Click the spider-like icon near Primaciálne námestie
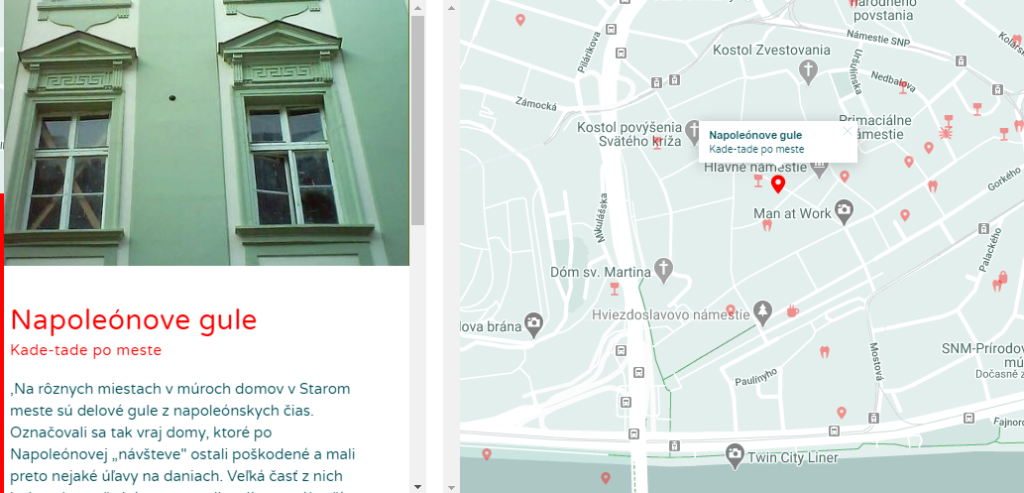 point(946,131)
